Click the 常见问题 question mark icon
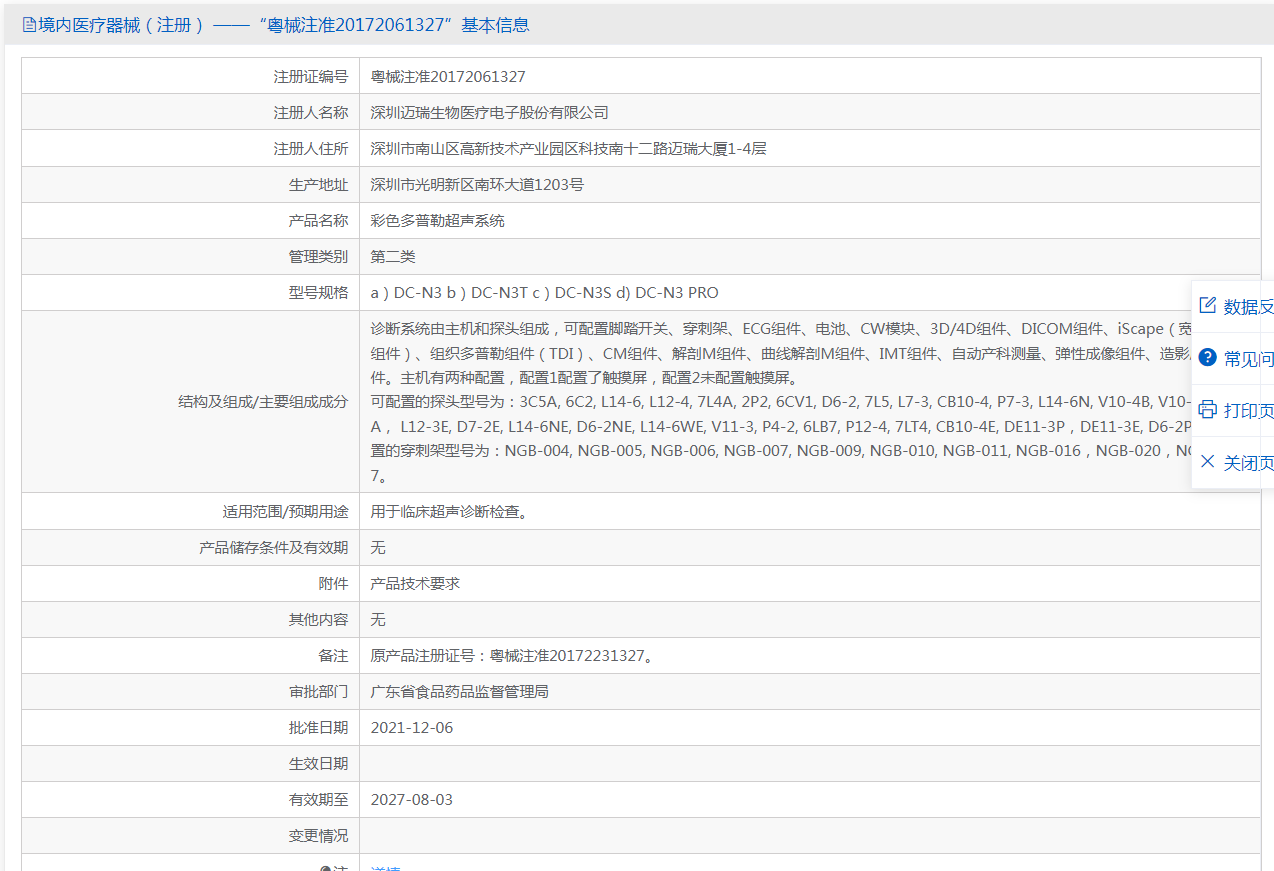The image size is (1274, 871). click(1207, 358)
